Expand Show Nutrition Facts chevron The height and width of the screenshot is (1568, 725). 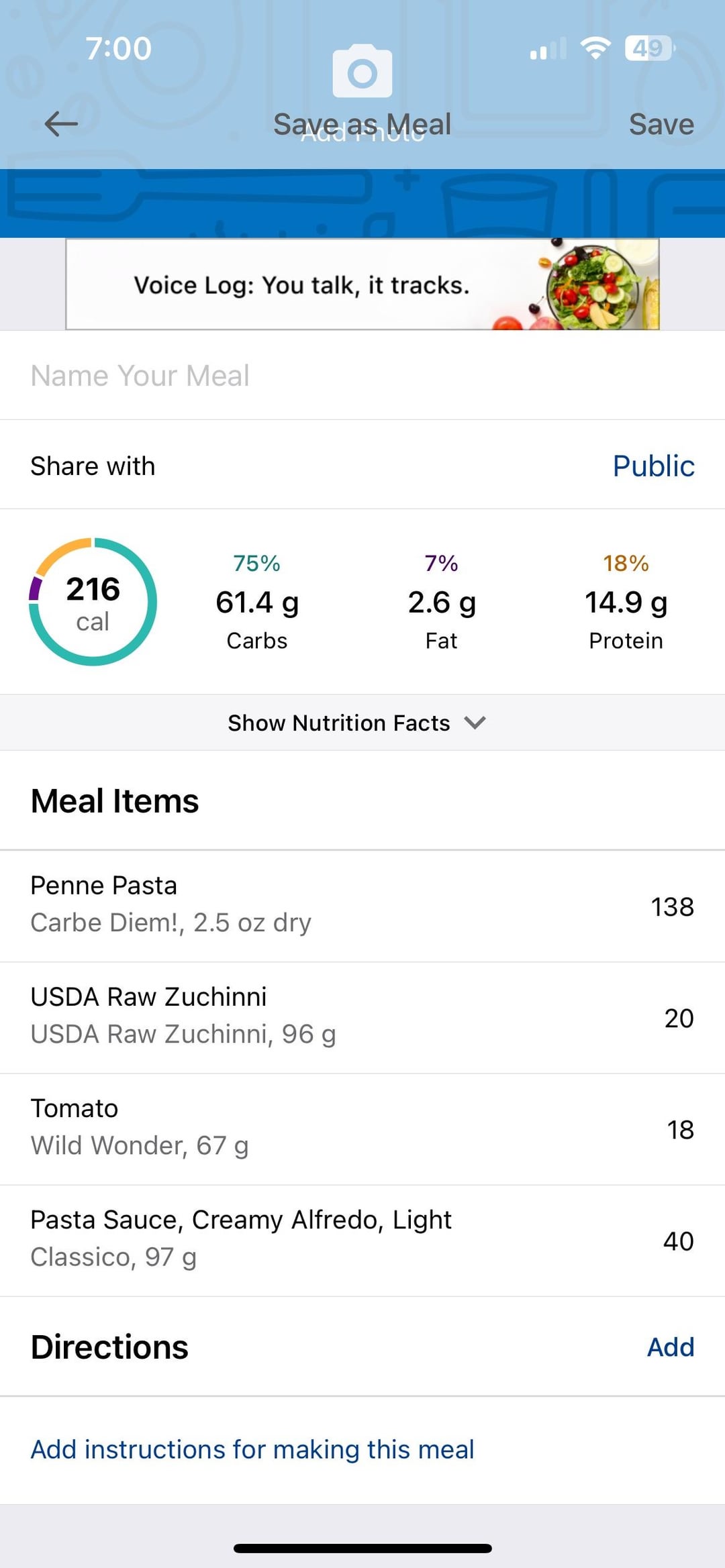click(475, 723)
